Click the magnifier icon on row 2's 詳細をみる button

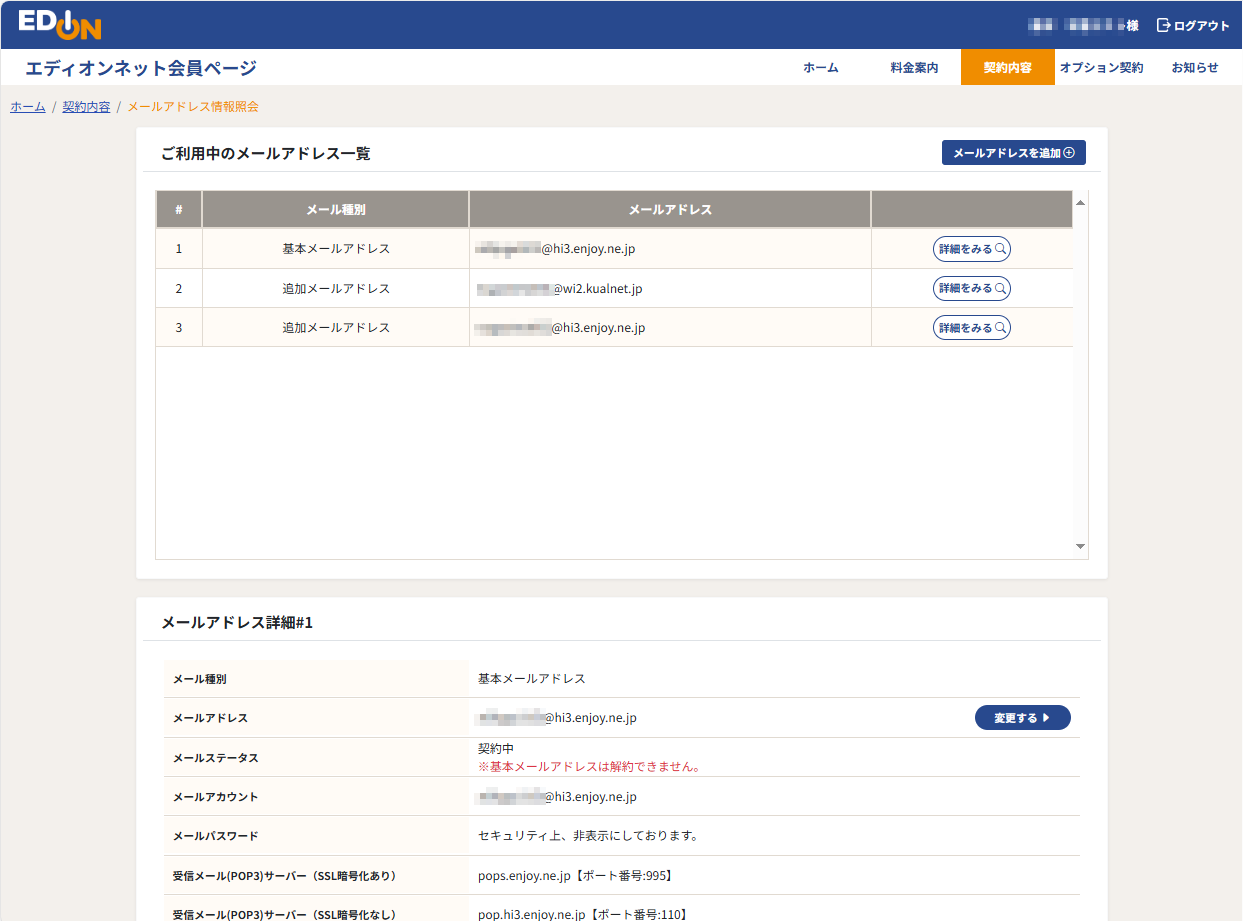coord(999,287)
